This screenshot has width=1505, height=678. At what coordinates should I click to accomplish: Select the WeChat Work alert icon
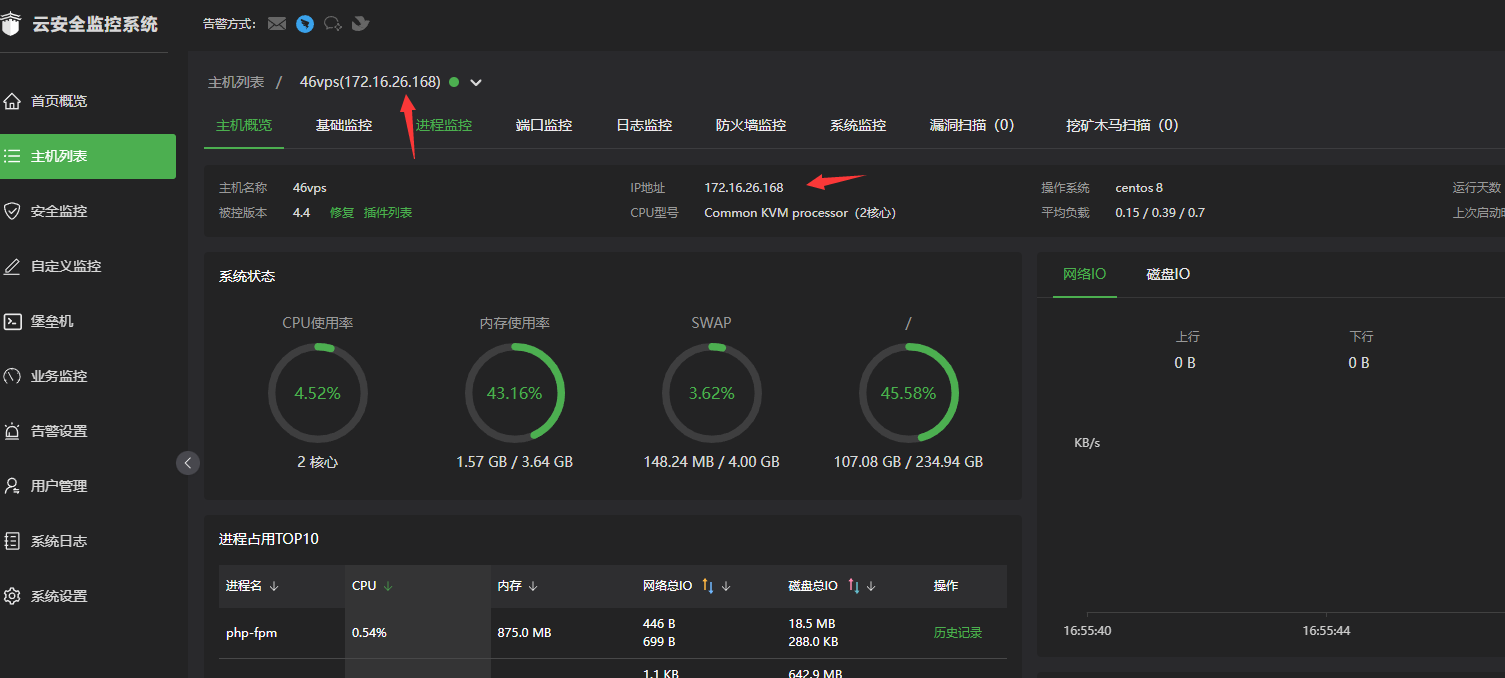[333, 23]
